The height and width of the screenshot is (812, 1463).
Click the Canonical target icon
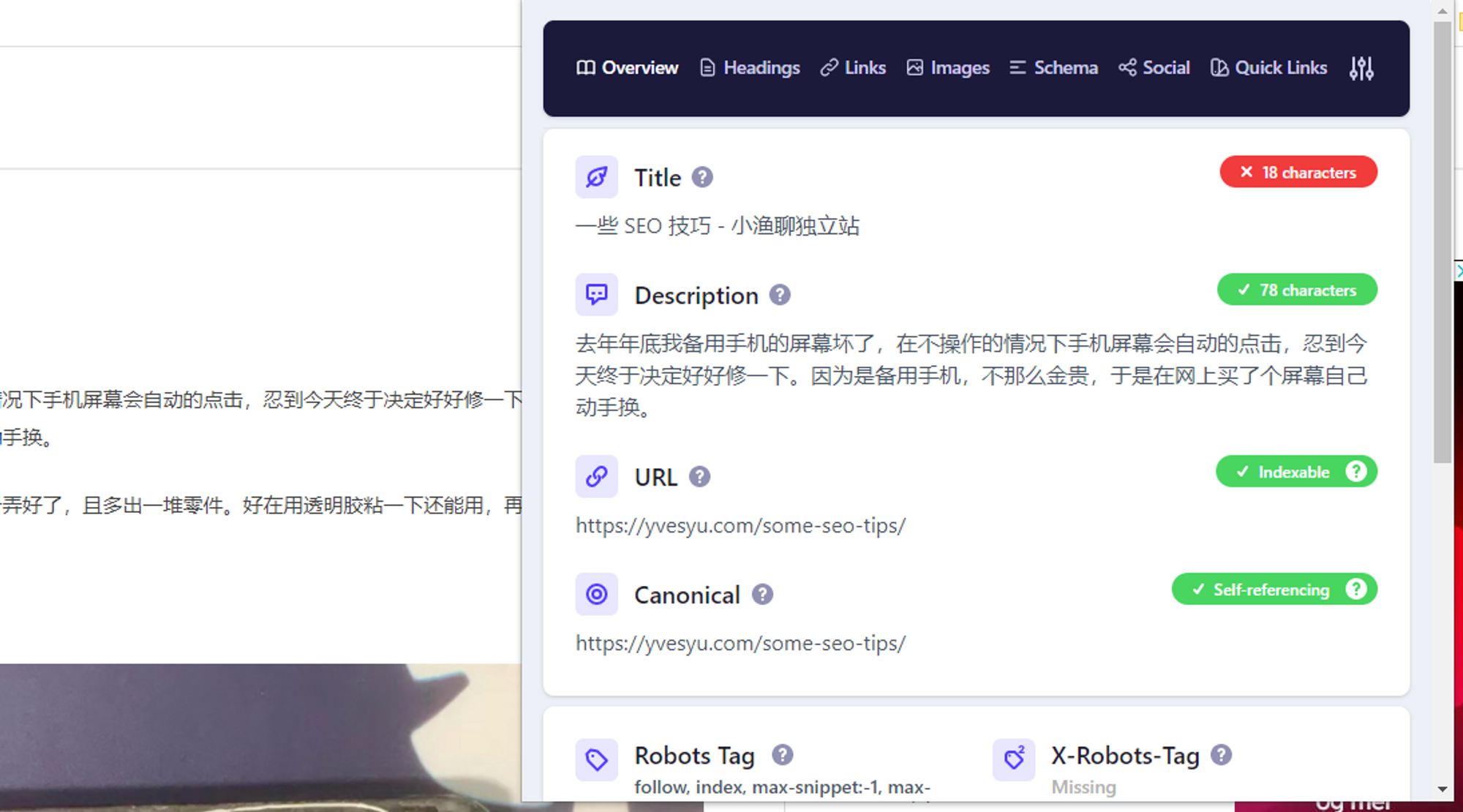(x=597, y=594)
